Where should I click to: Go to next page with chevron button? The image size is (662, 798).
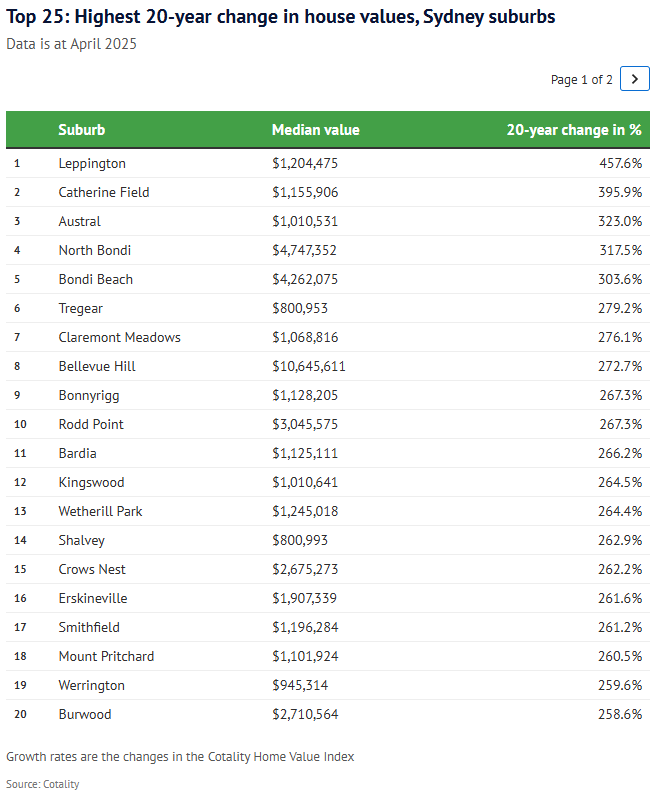click(634, 79)
